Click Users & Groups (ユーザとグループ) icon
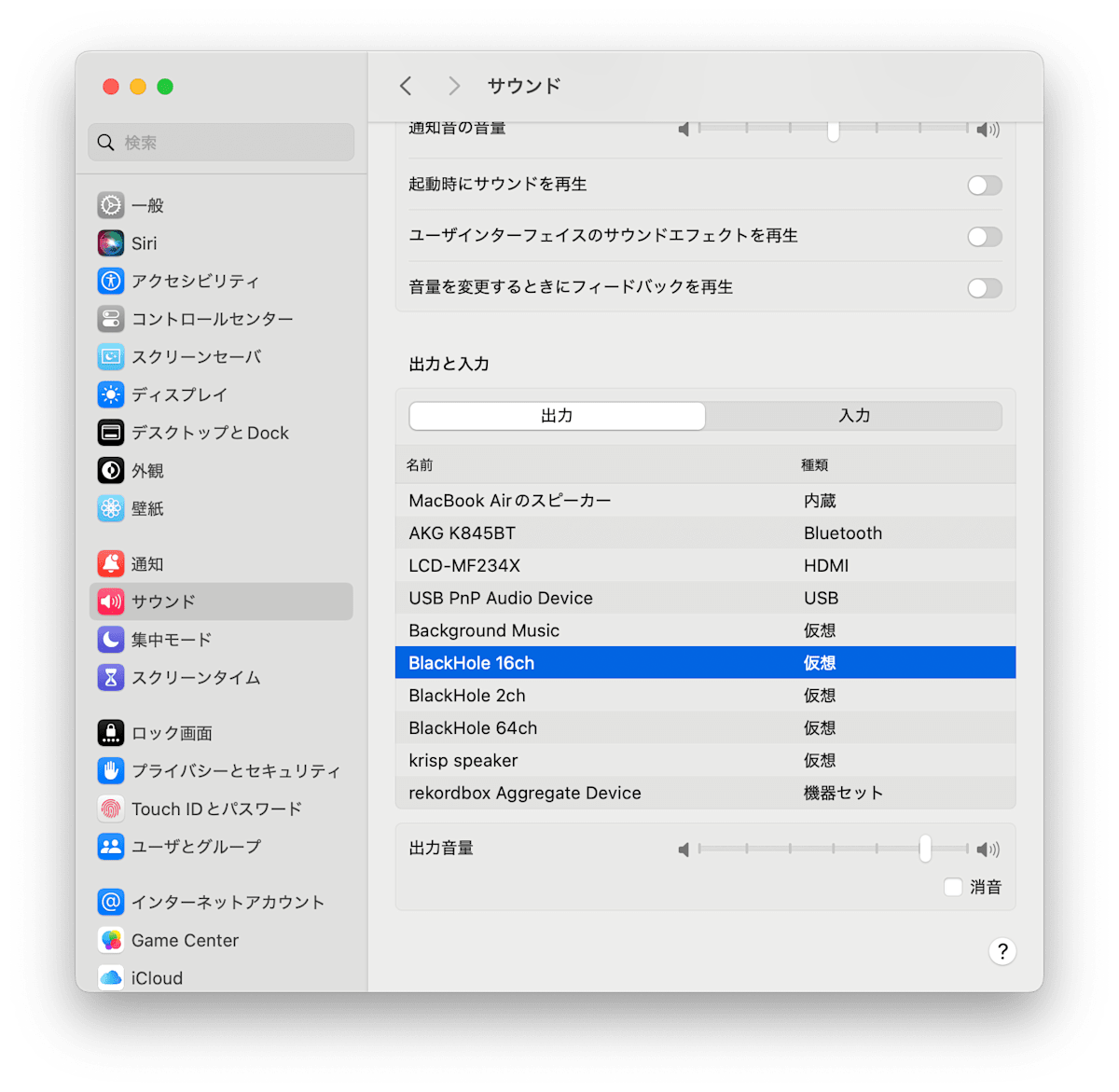Screen dimensions: 1119x1092 [x=111, y=847]
